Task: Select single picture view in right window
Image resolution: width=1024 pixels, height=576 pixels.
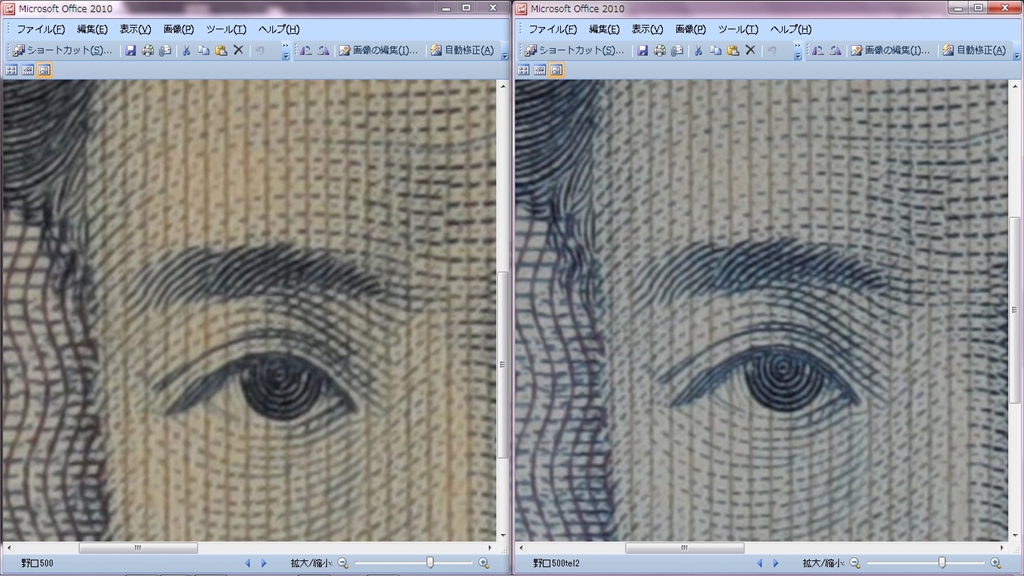Action: (x=556, y=70)
